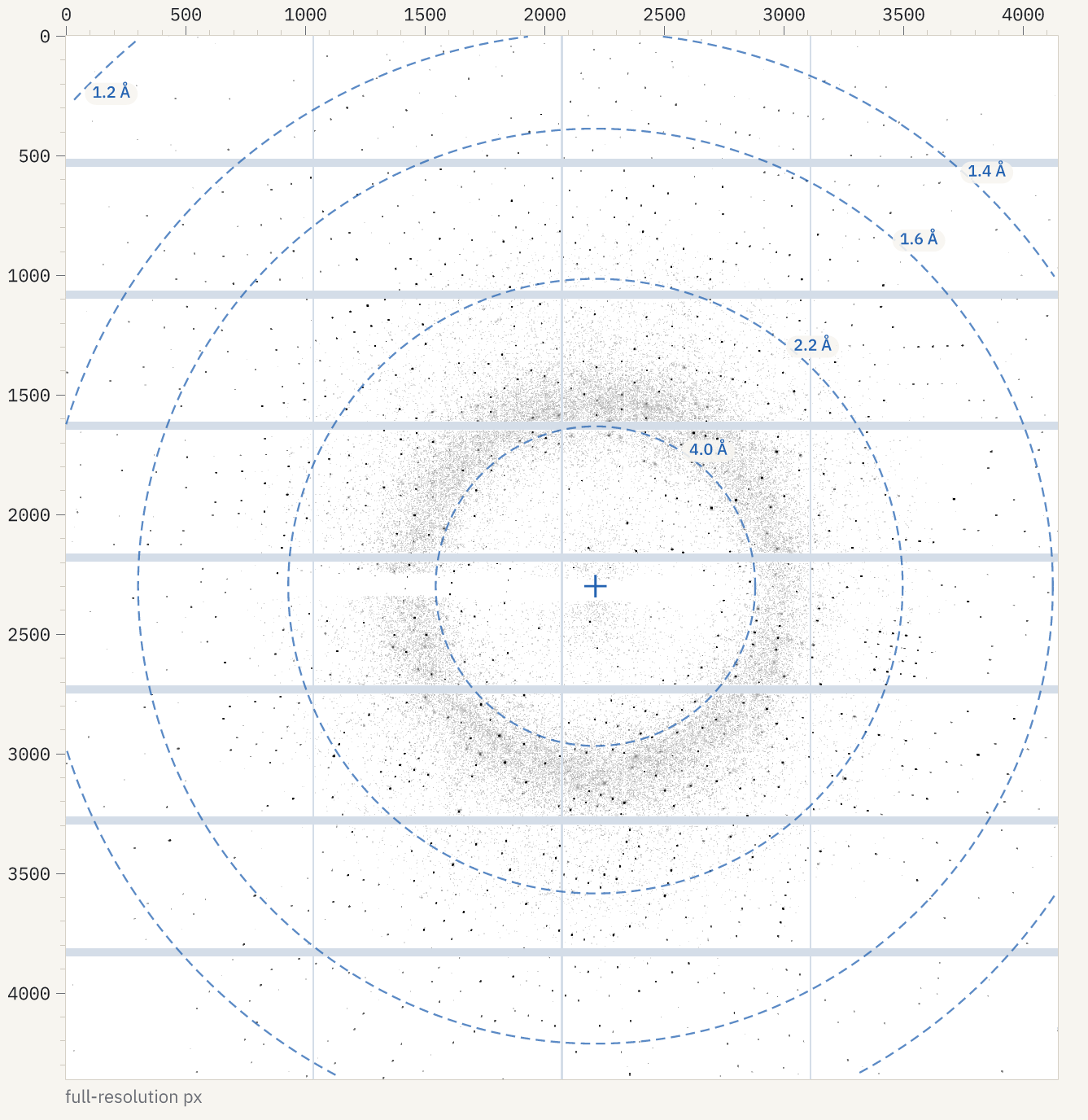Click the 2000 tick label on top axis
The image size is (1088, 1120).
[544, 15]
